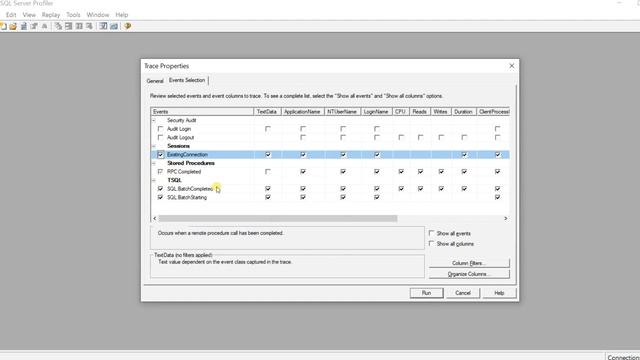Open the Replay menu
Screen dimensions: 640x360
click(x=51, y=15)
